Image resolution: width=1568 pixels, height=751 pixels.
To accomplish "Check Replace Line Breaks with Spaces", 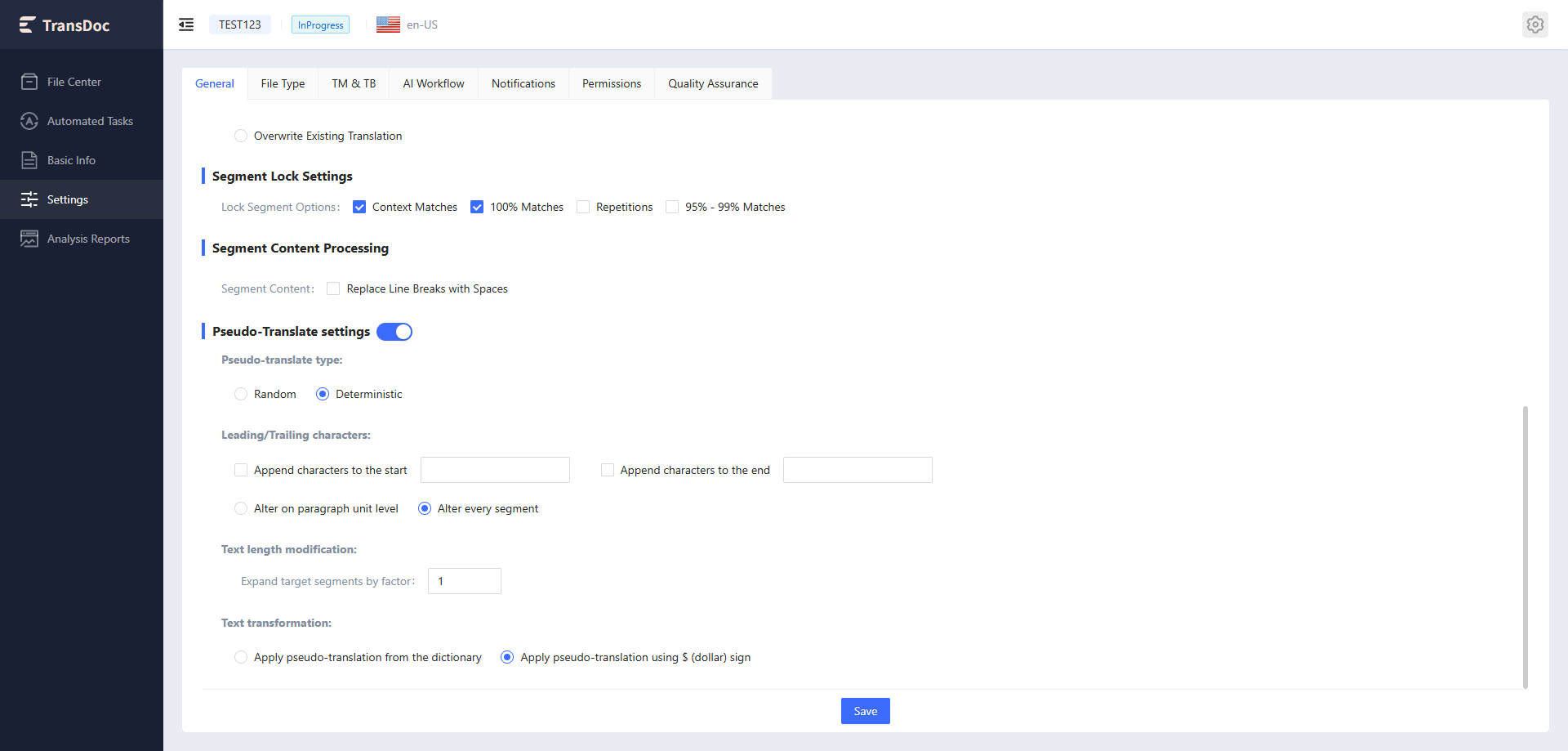I will (x=333, y=288).
